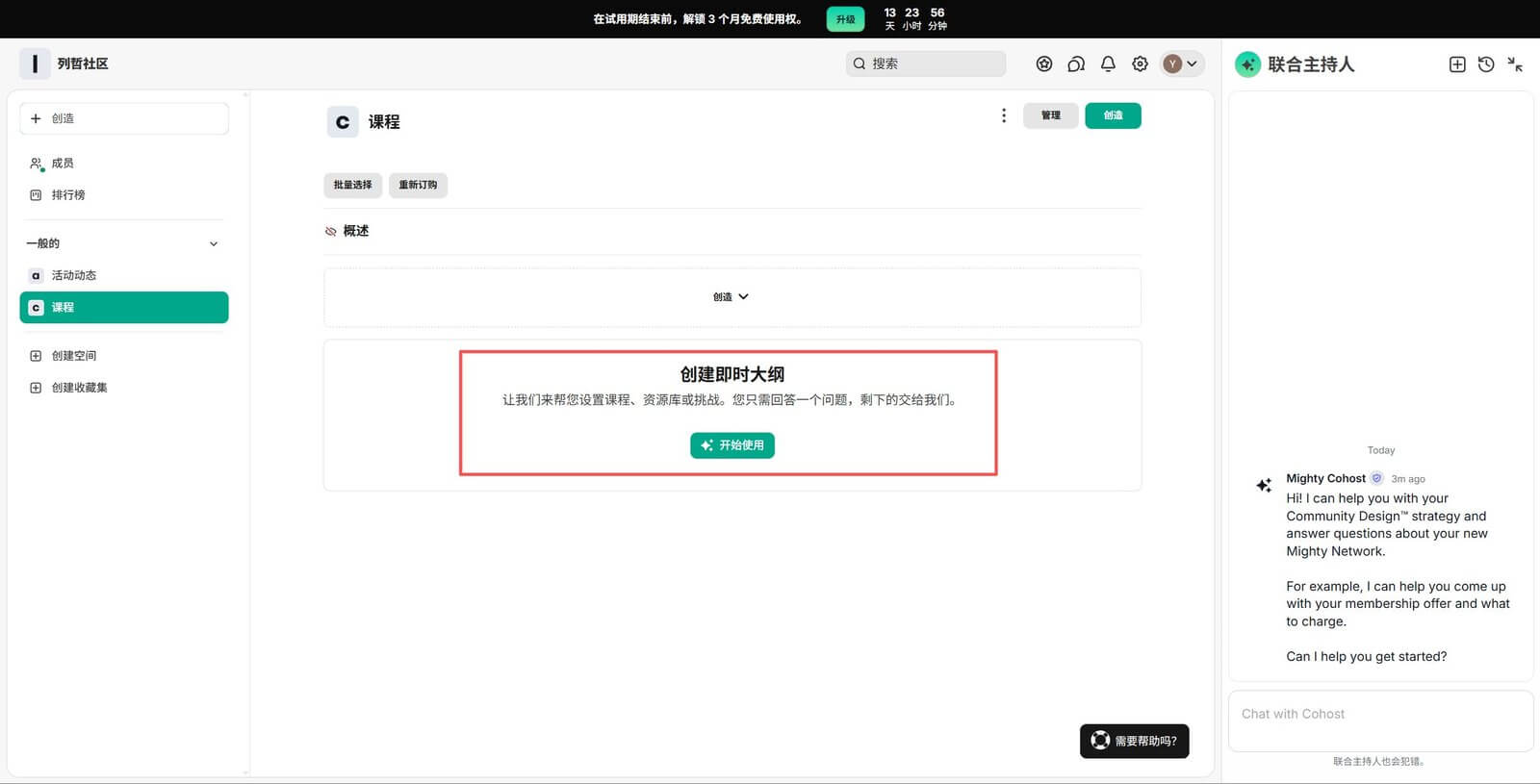The width and height of the screenshot is (1540, 784).
Task: Click 创建收藏集 in the sidebar
Action: (124, 388)
